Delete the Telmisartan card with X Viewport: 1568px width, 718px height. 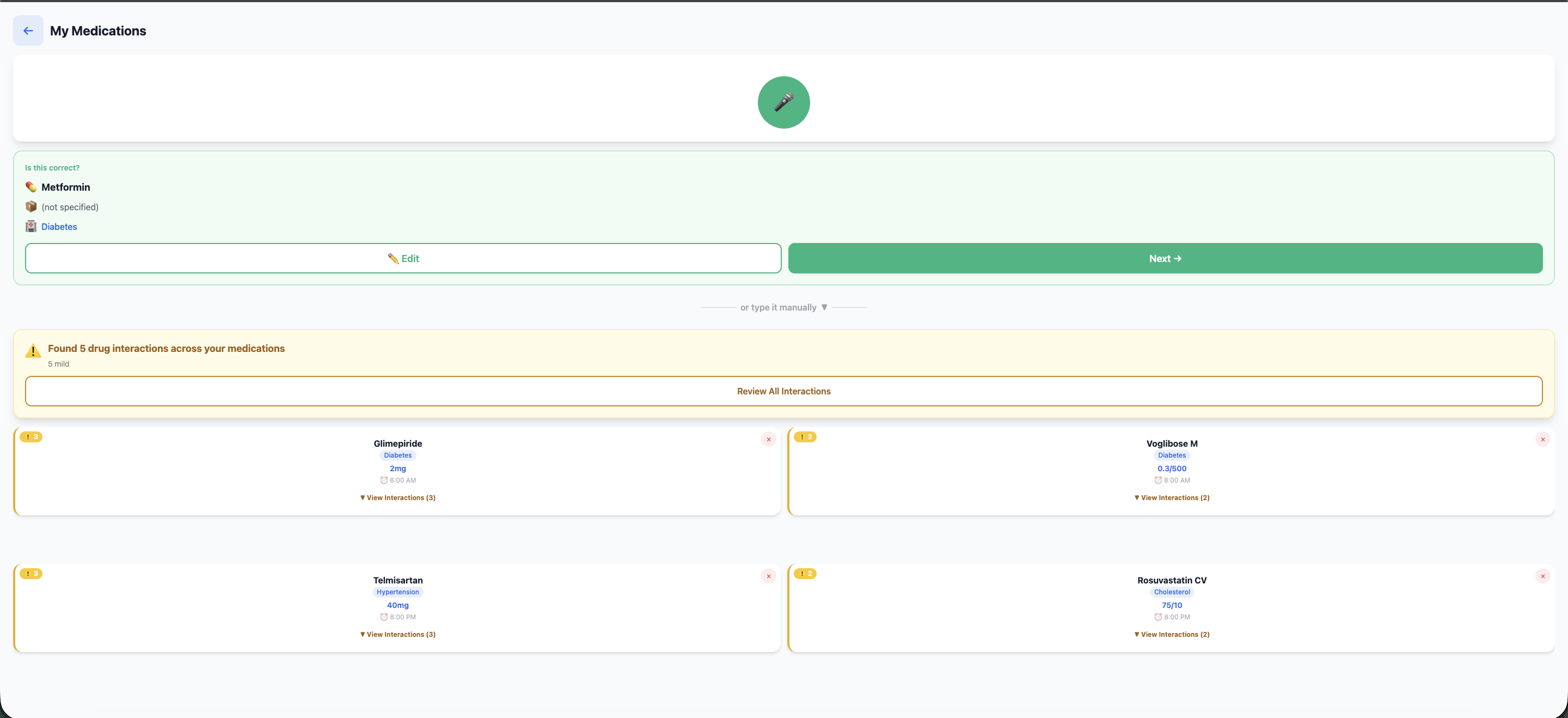(x=768, y=576)
